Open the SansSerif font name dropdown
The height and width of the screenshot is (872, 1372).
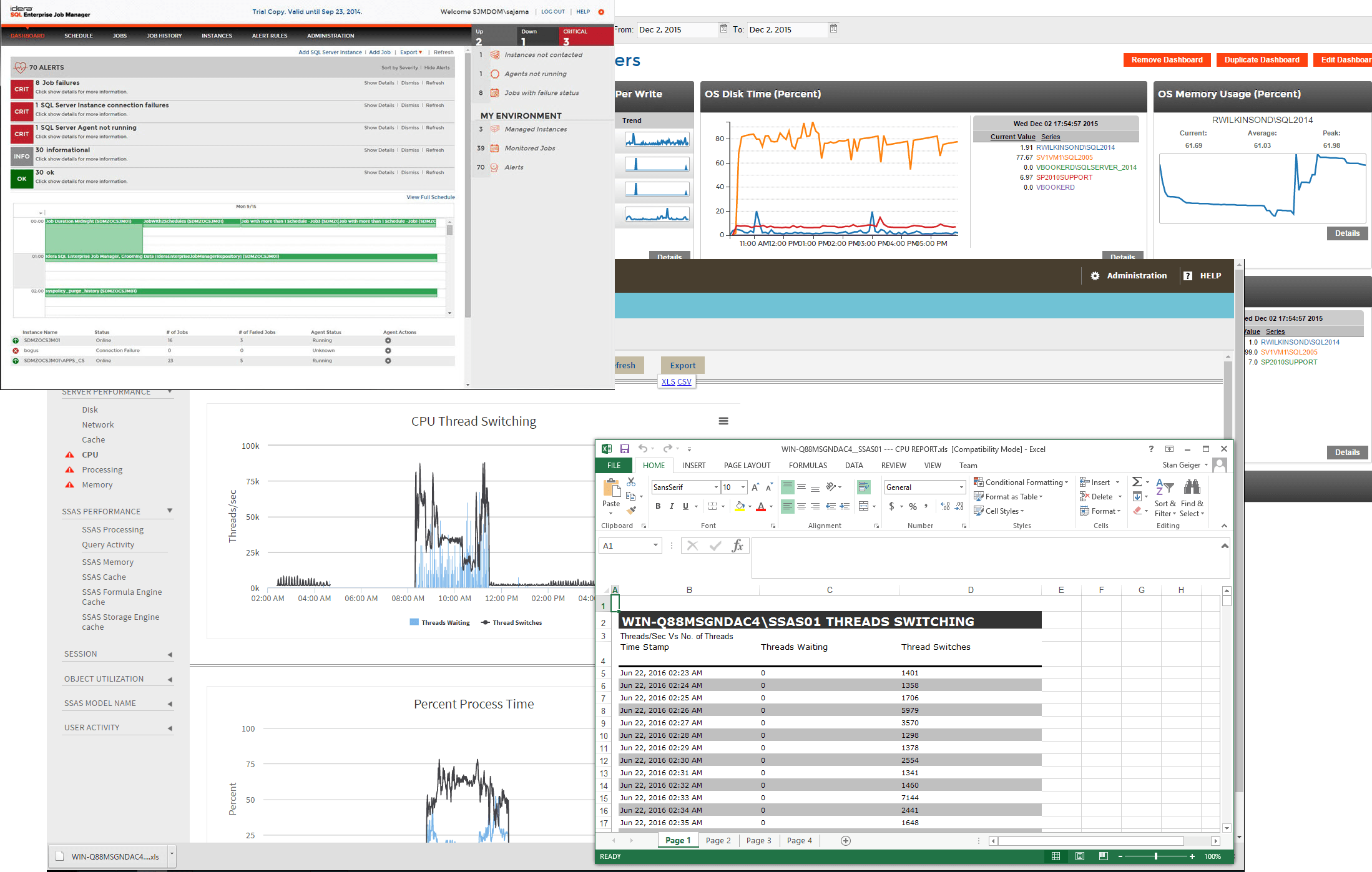[716, 487]
